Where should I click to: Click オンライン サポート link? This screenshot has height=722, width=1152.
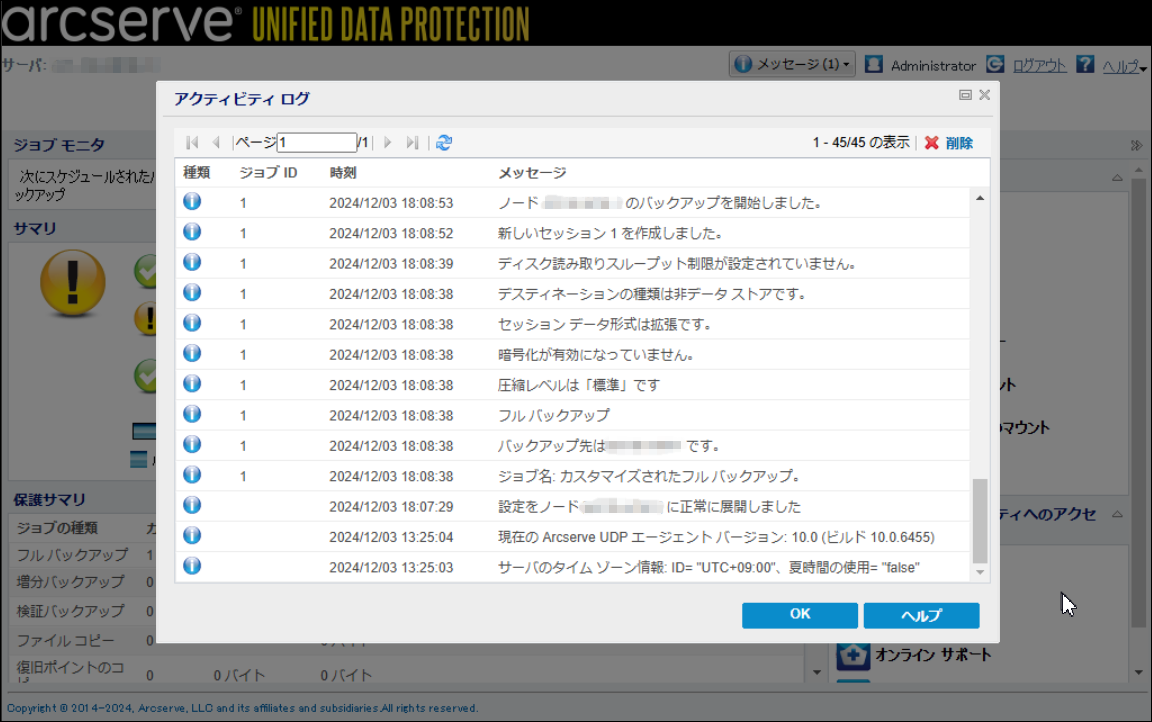pyautogui.click(x=933, y=654)
